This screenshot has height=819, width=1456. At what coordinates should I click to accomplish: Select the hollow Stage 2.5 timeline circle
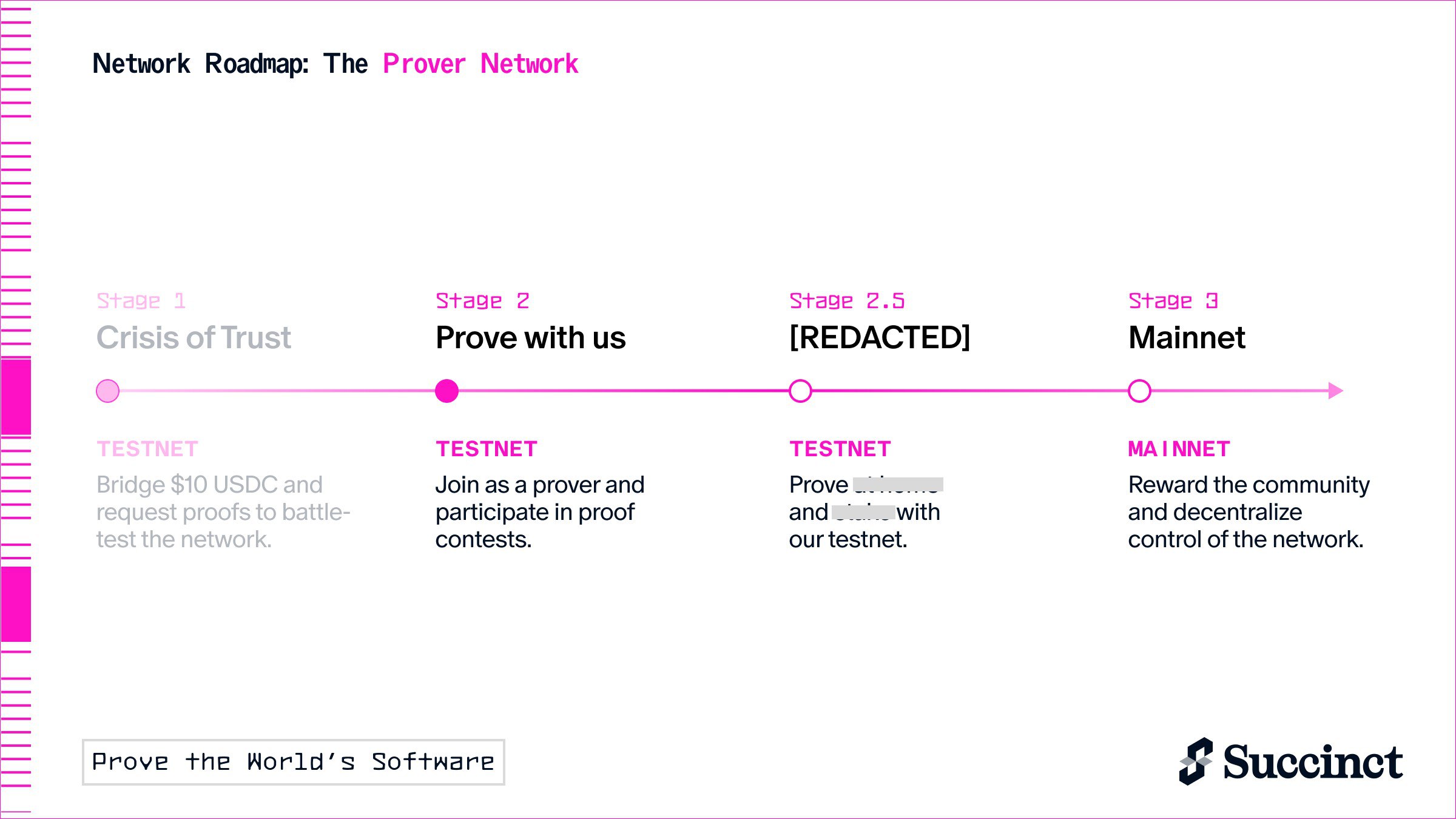point(800,391)
